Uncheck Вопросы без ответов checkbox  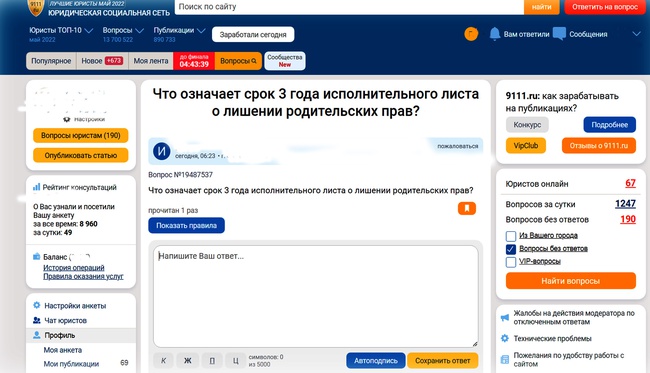coord(511,249)
